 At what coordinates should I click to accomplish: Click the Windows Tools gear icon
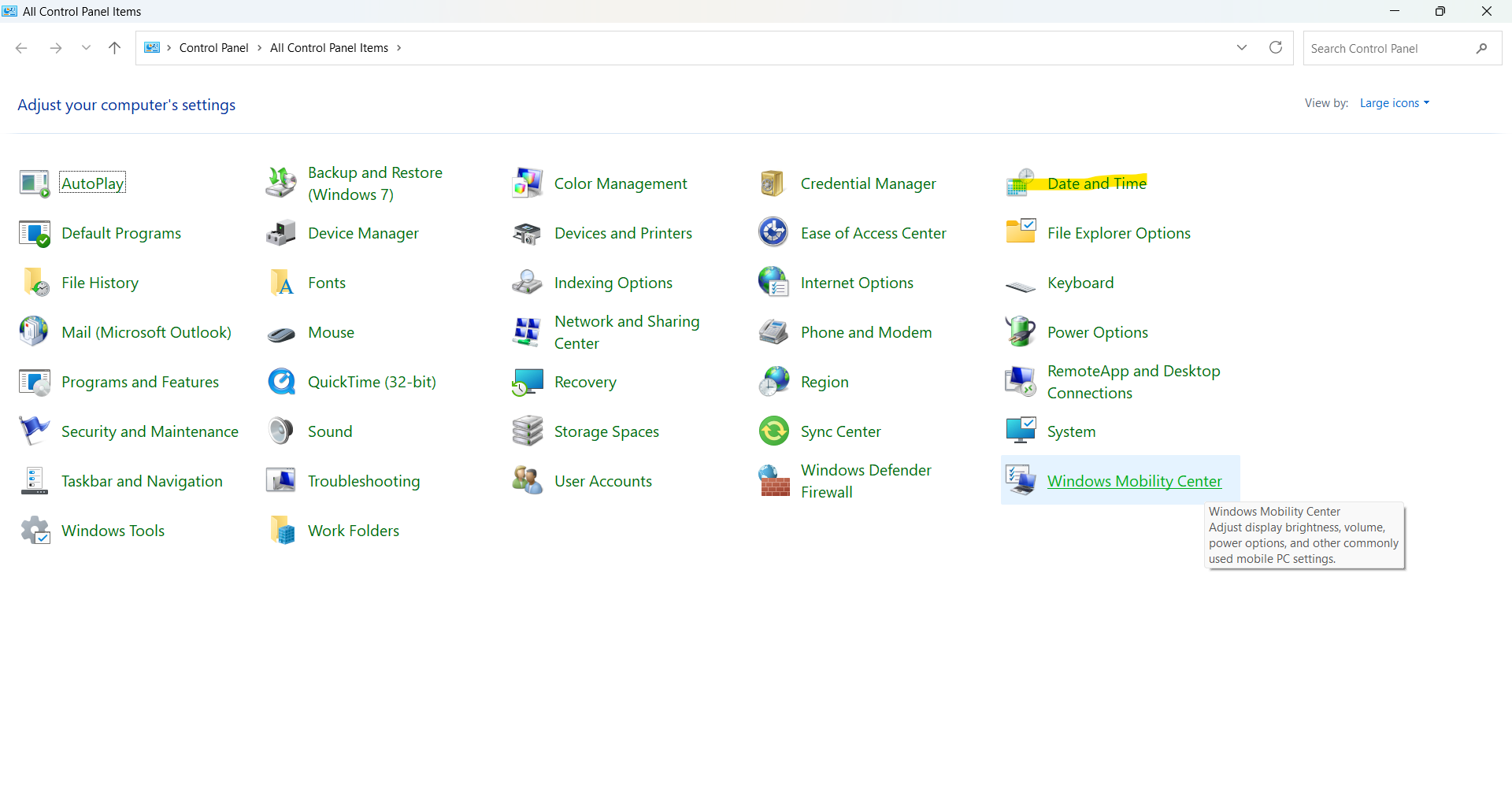pos(34,531)
